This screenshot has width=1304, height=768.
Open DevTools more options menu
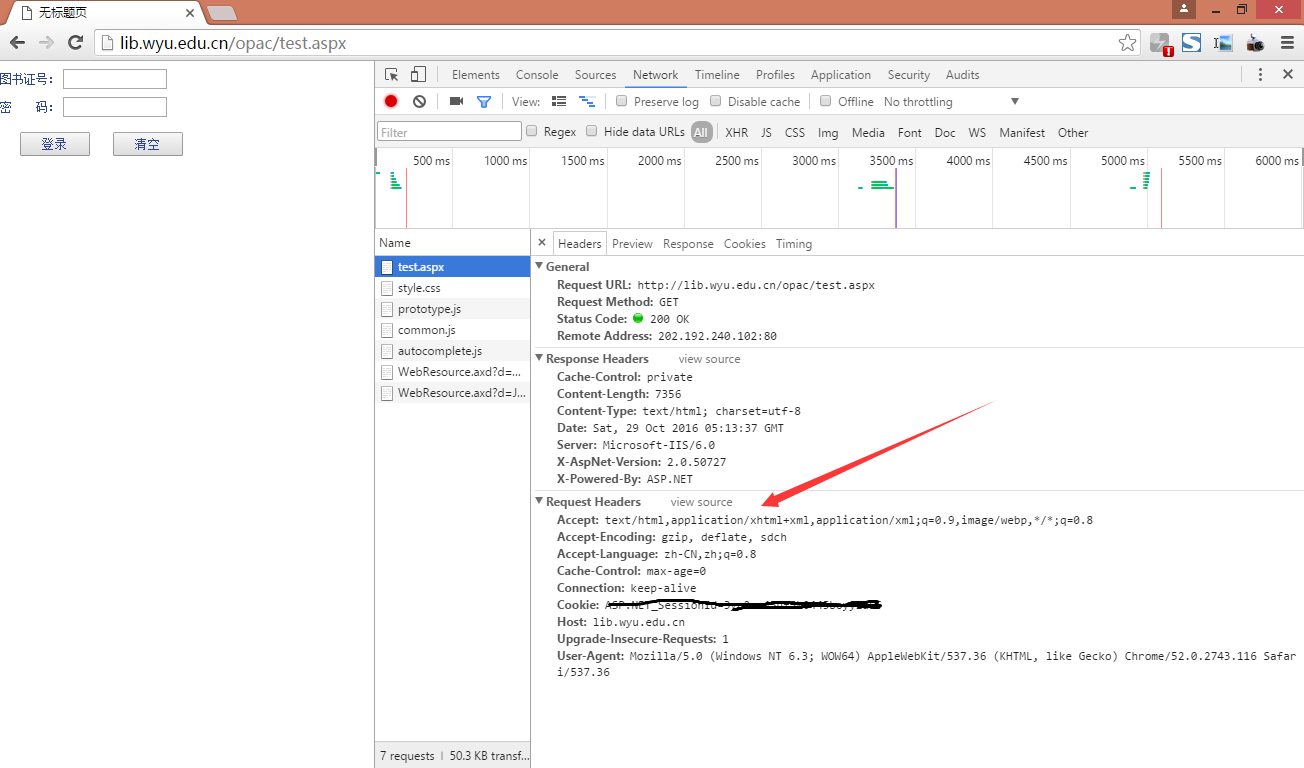pos(1260,75)
